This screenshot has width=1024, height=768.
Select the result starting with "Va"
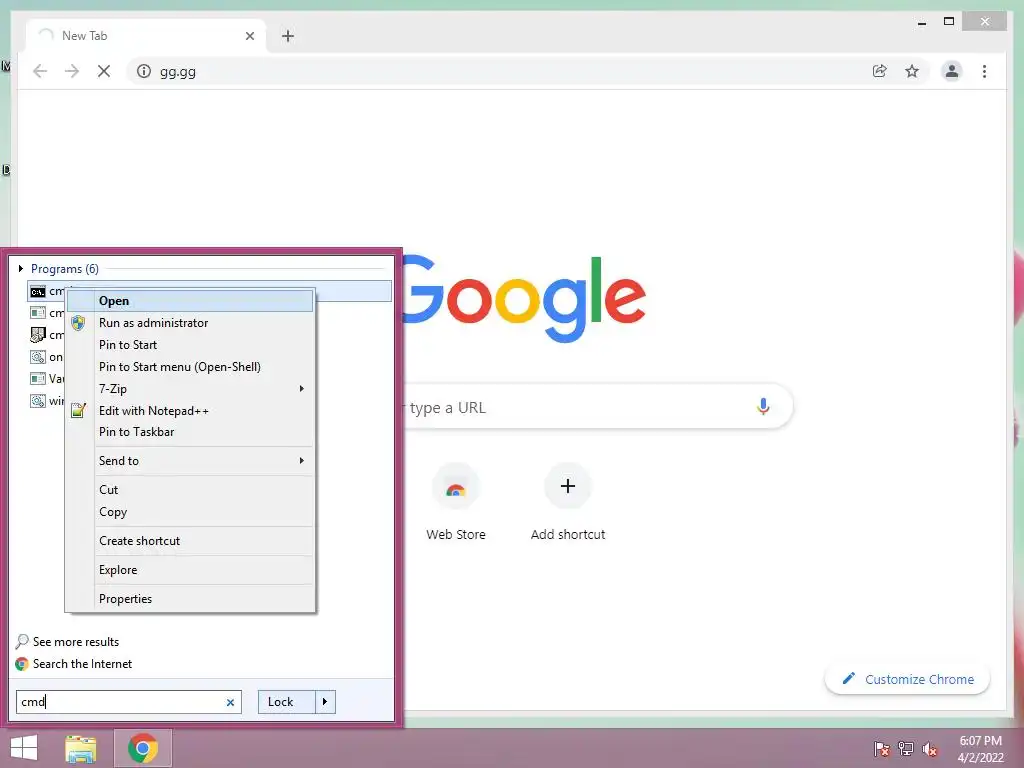point(46,379)
